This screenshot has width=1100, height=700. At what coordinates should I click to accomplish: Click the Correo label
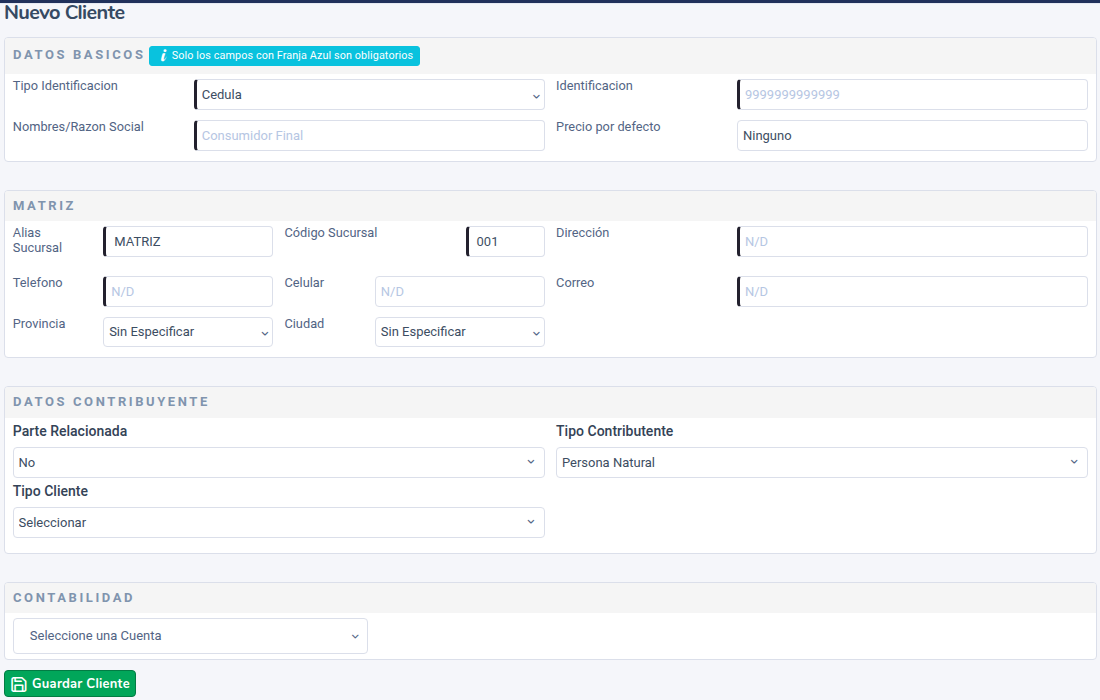coord(575,283)
